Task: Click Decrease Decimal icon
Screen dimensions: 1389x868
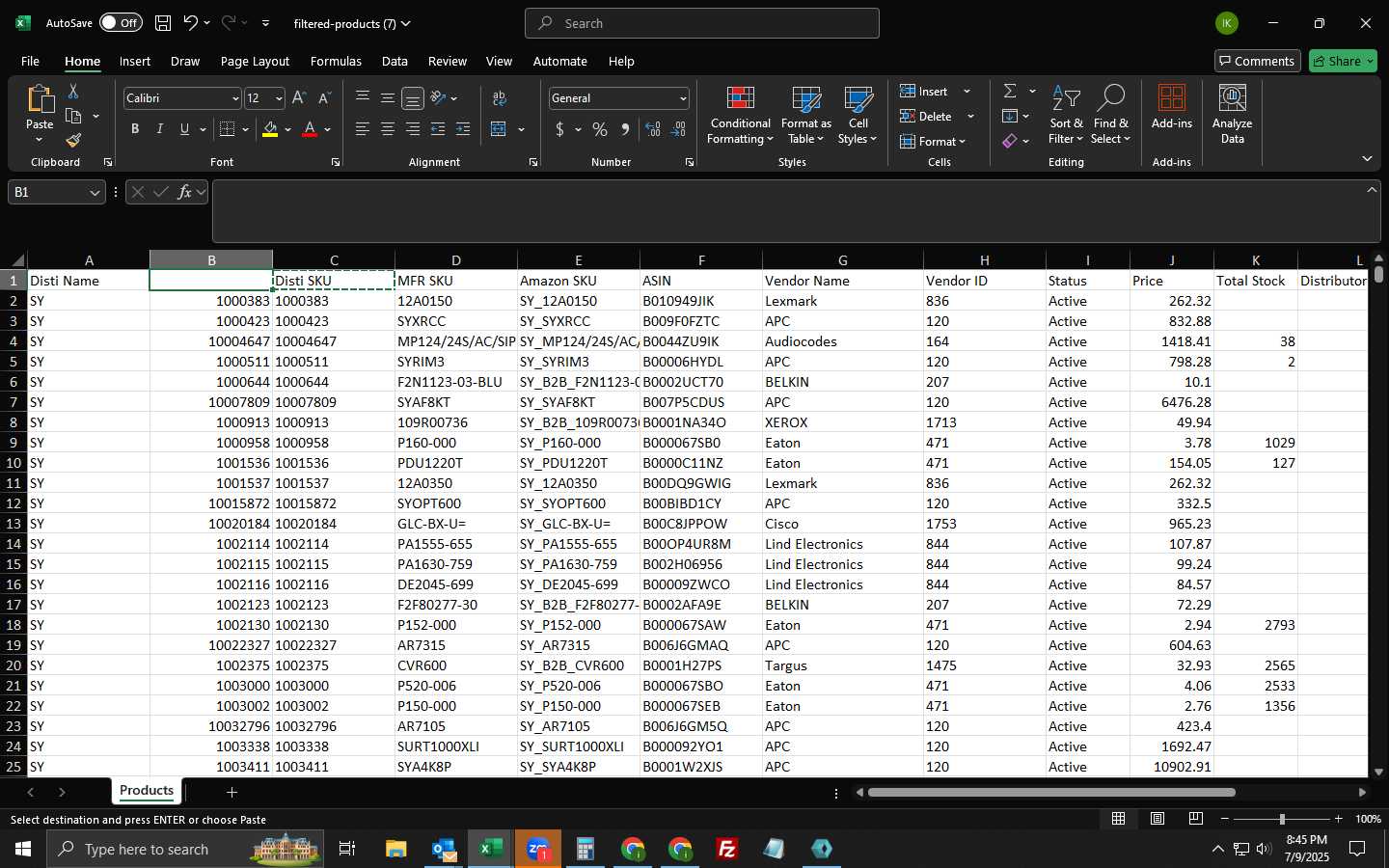Action: [x=678, y=129]
